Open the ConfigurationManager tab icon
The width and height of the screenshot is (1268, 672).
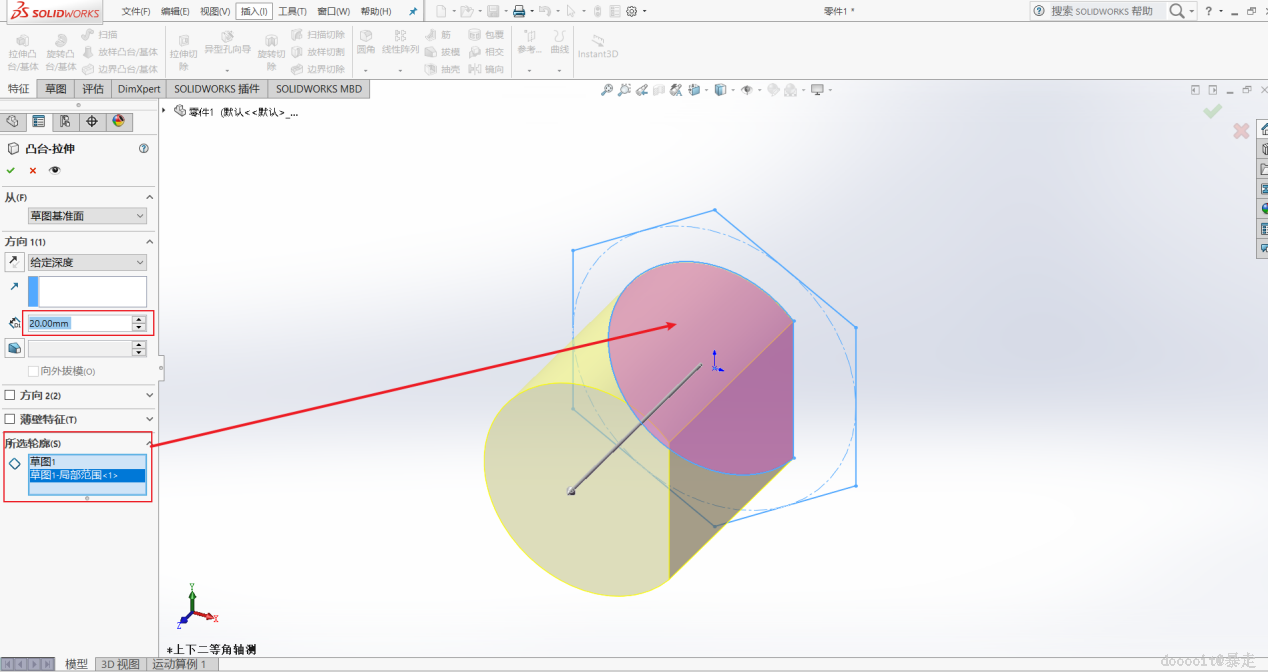65,121
